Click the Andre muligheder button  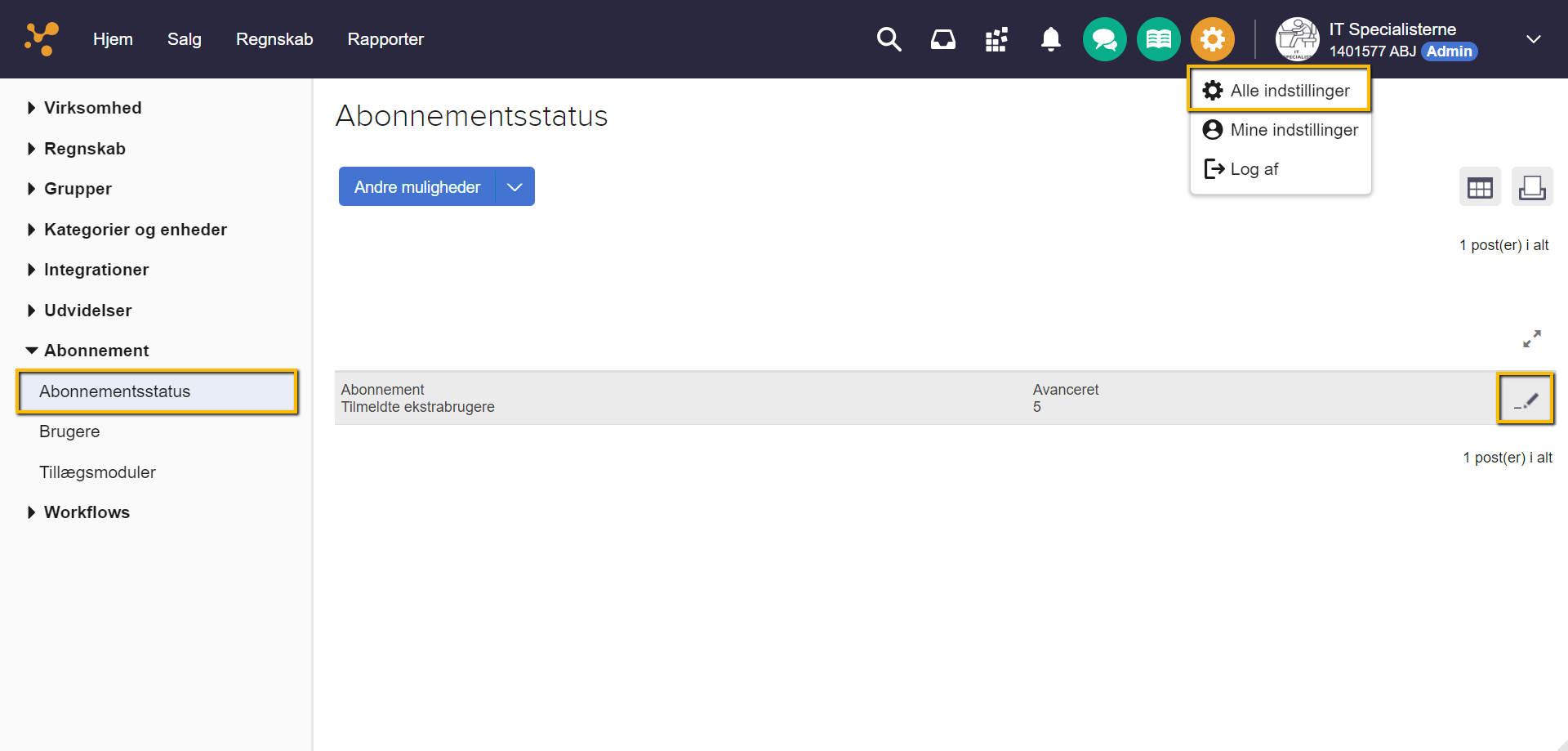point(416,187)
